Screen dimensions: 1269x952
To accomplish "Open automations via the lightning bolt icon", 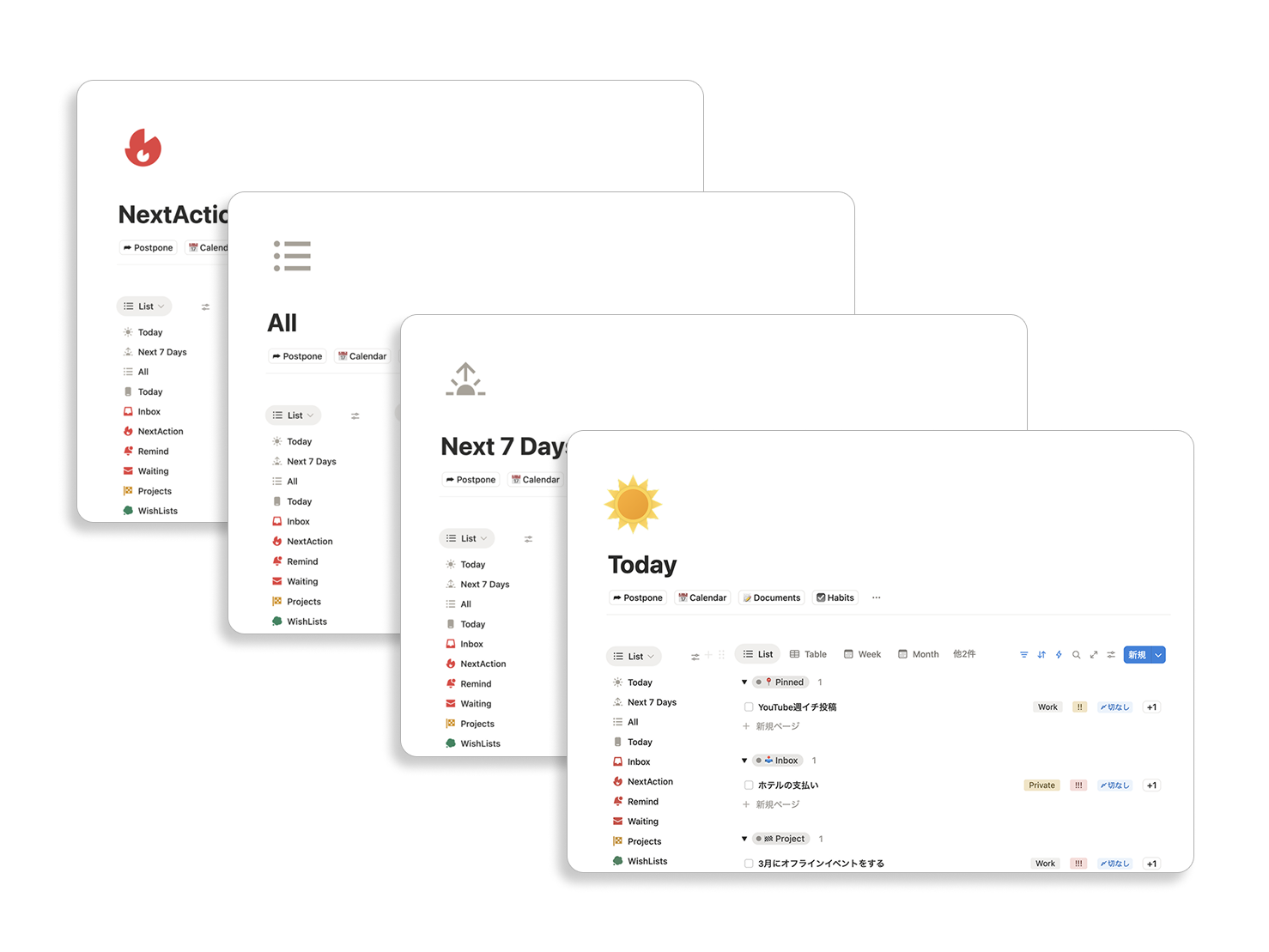I will coord(1059,655).
